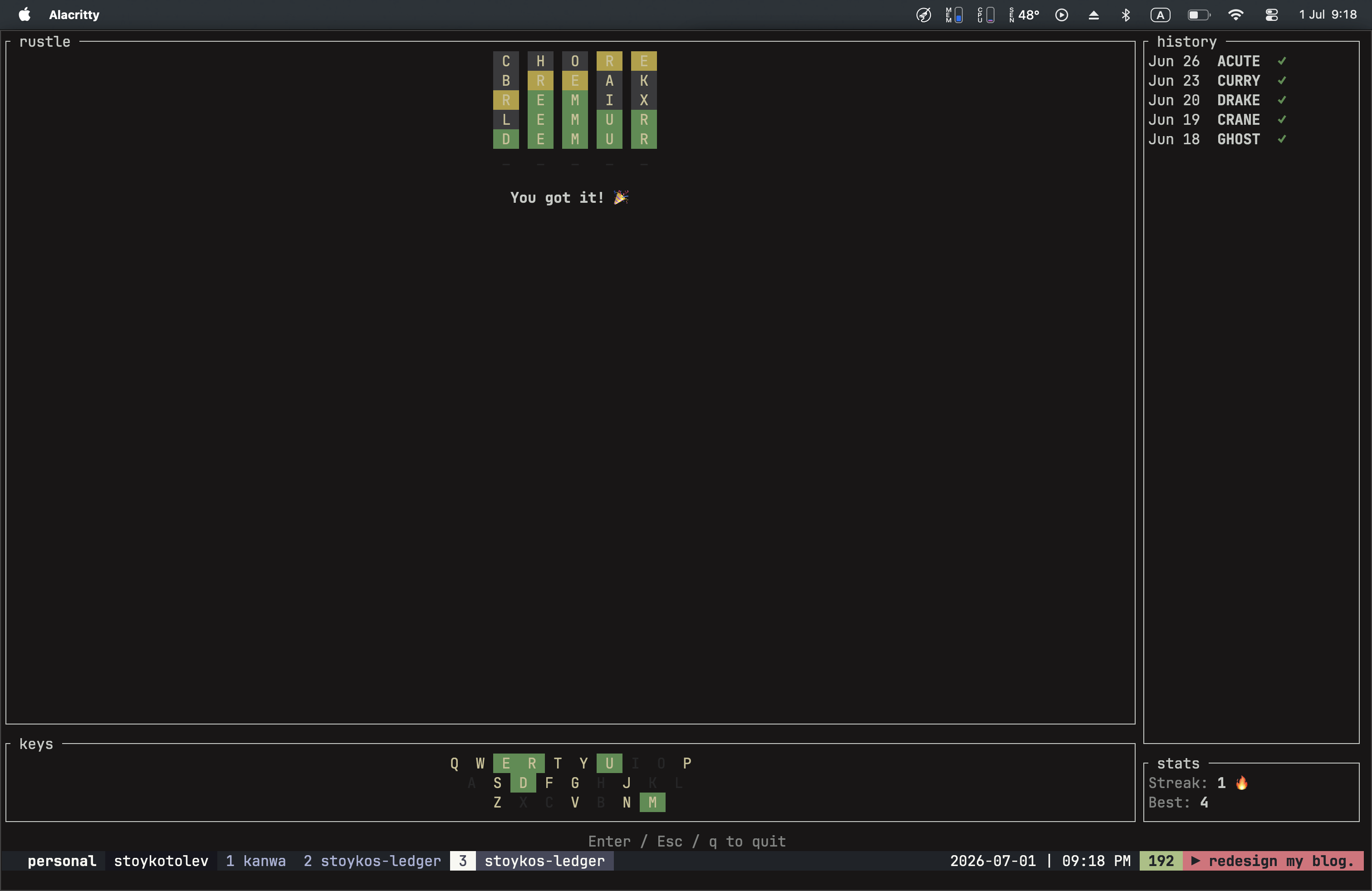Click the streak fire emoji
The image size is (1372, 891).
(x=1242, y=783)
